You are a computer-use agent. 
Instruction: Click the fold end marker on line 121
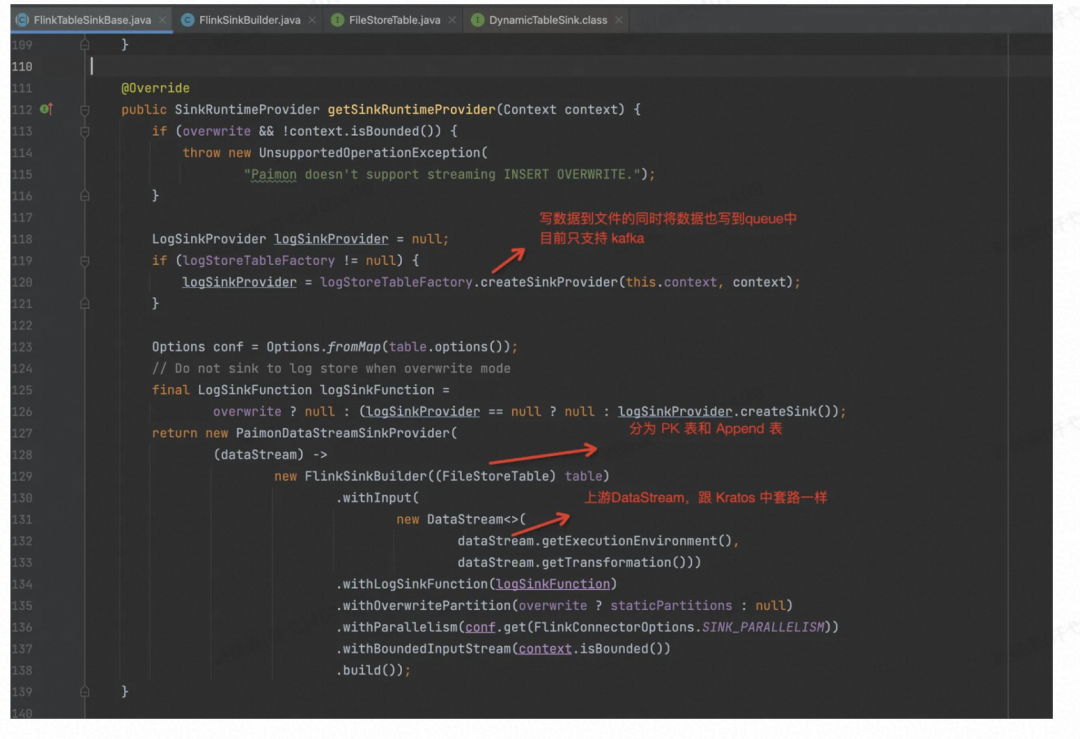point(85,304)
